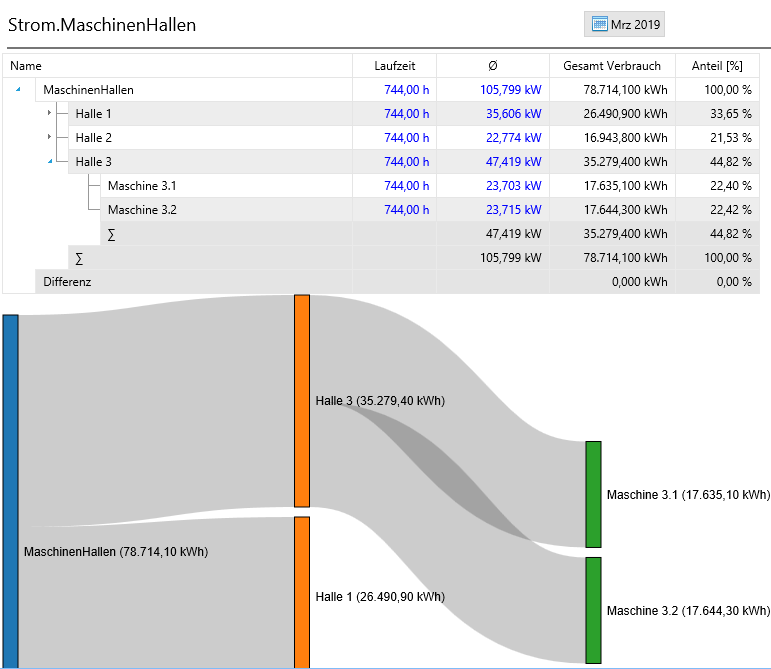Screen dimensions: 771x669
Task: Sort by the Laufzeit column header
Action: coord(394,66)
